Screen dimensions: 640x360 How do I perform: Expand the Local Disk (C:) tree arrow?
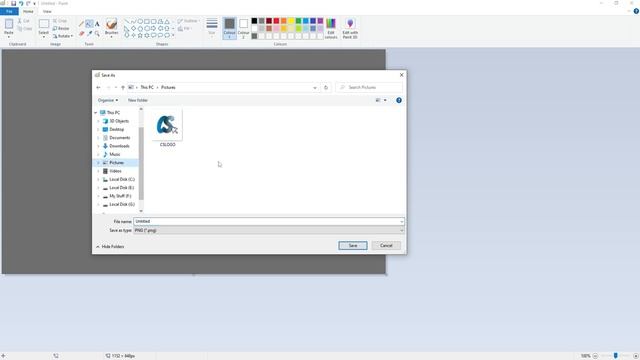point(98,180)
